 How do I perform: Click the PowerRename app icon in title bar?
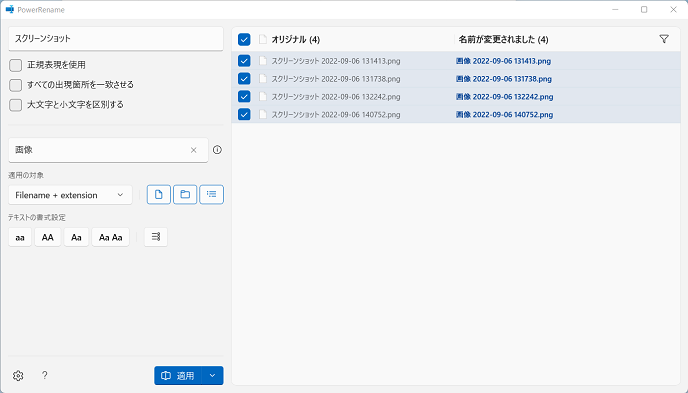(10, 10)
